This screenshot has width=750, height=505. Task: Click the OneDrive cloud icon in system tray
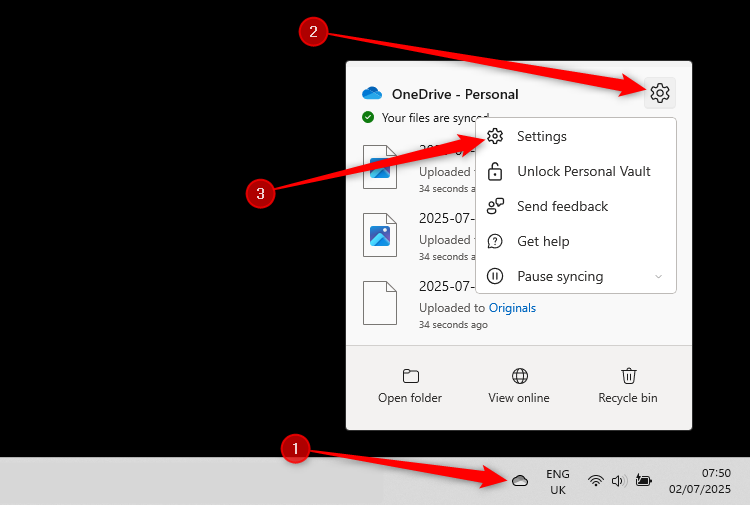[519, 481]
